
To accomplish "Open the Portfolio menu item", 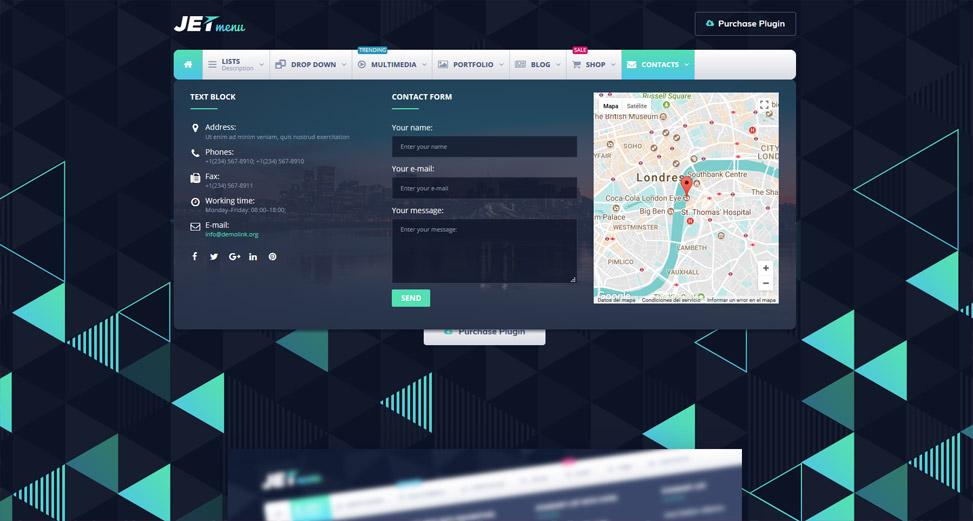I will [x=471, y=65].
